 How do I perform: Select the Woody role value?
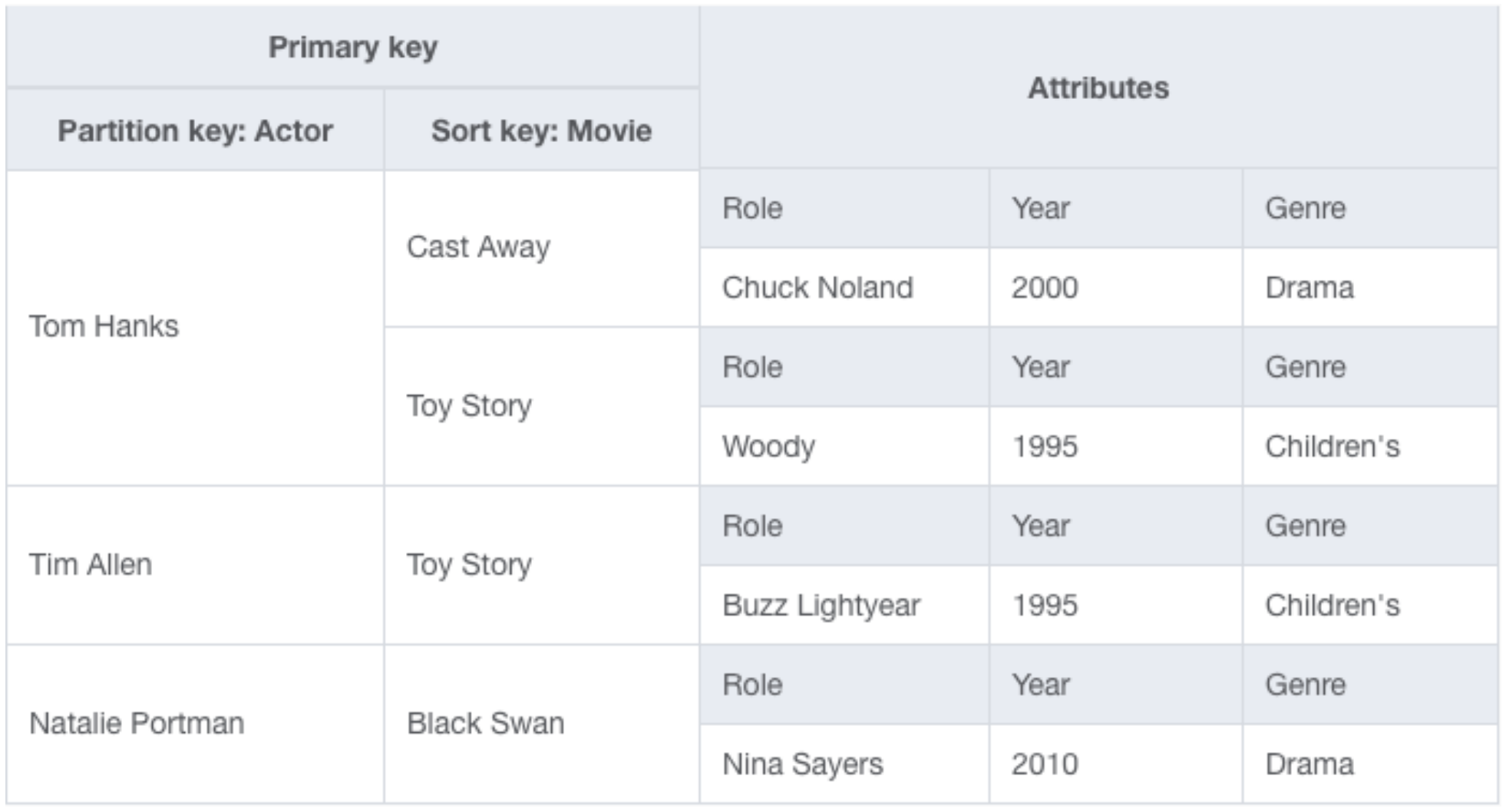844,446
